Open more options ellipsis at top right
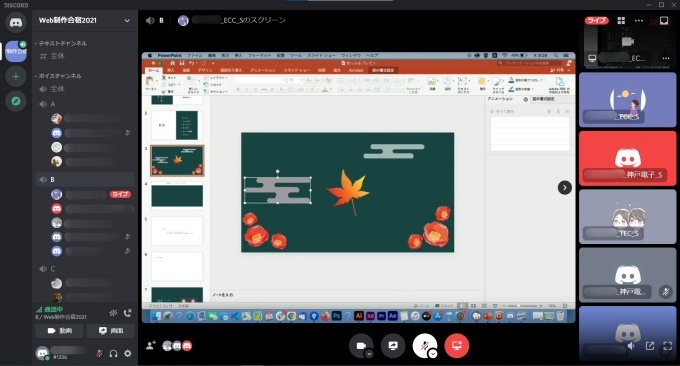This screenshot has width=680, height=366. (x=639, y=20)
